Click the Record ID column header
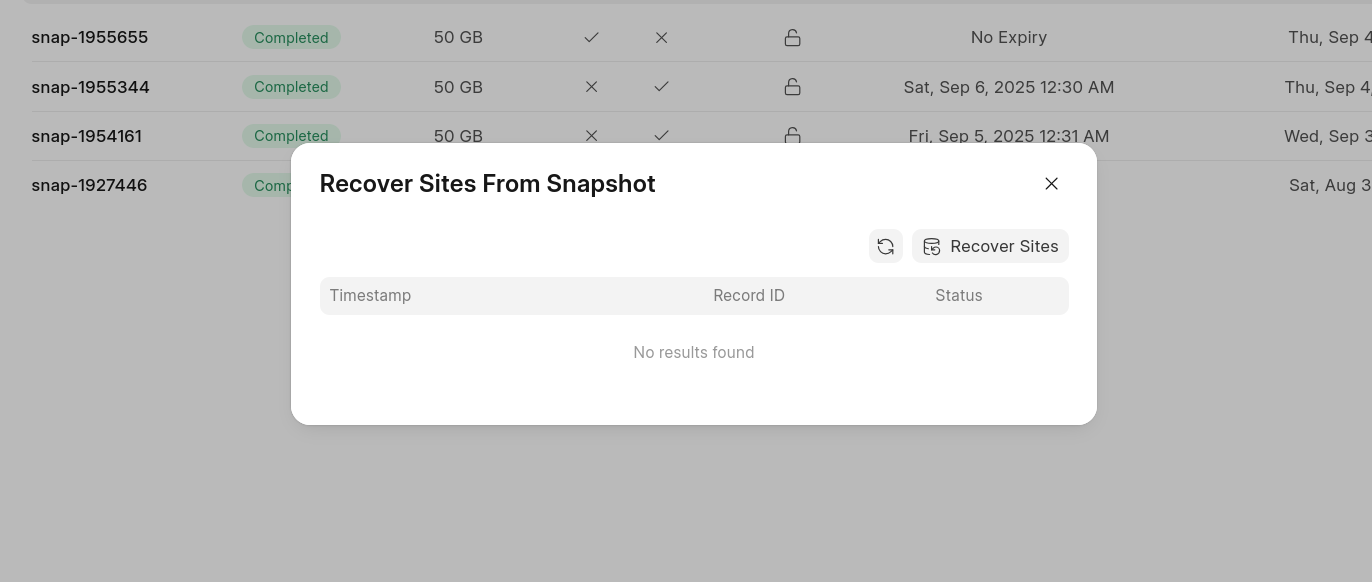 click(749, 296)
